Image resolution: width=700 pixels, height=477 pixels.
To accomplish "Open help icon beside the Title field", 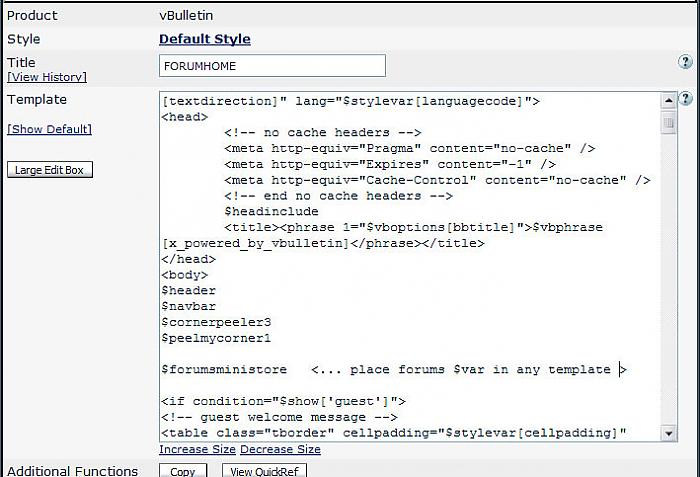I will coord(686,63).
